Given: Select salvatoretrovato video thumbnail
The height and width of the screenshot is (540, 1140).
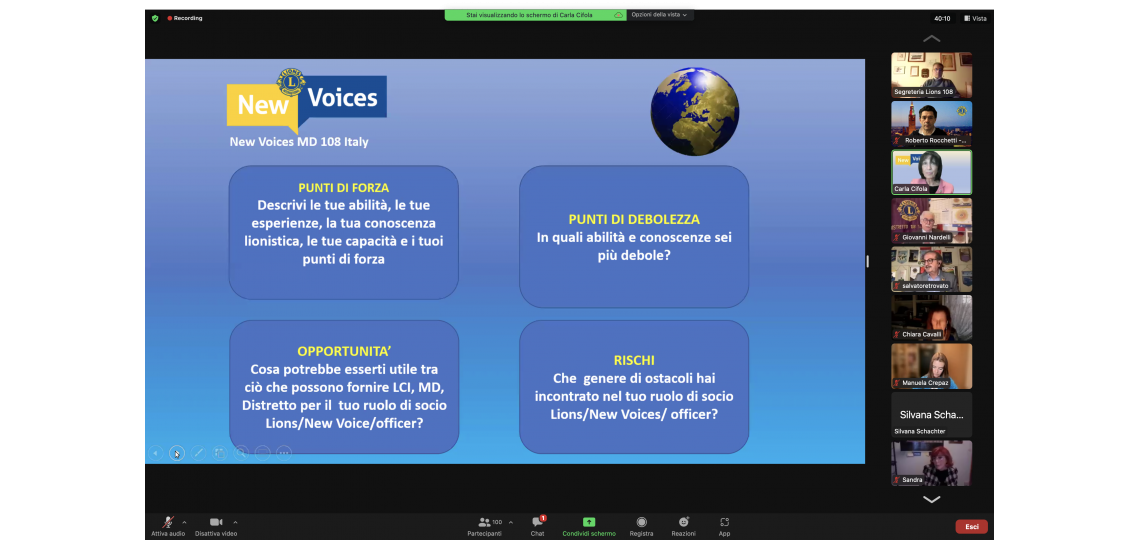Looking at the screenshot, I should 931,269.
